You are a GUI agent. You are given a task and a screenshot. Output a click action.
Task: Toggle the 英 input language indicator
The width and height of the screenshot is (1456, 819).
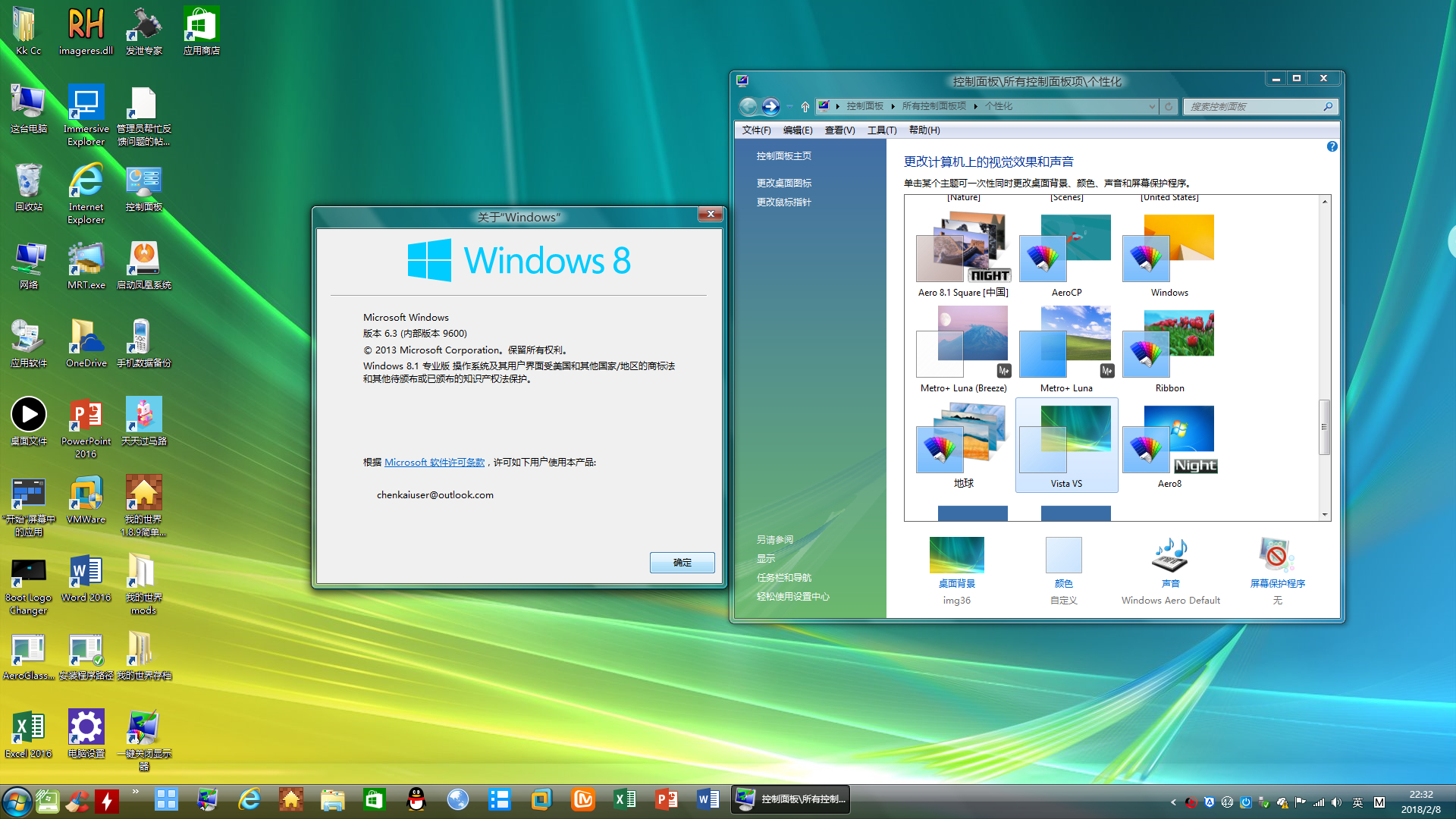[1357, 802]
